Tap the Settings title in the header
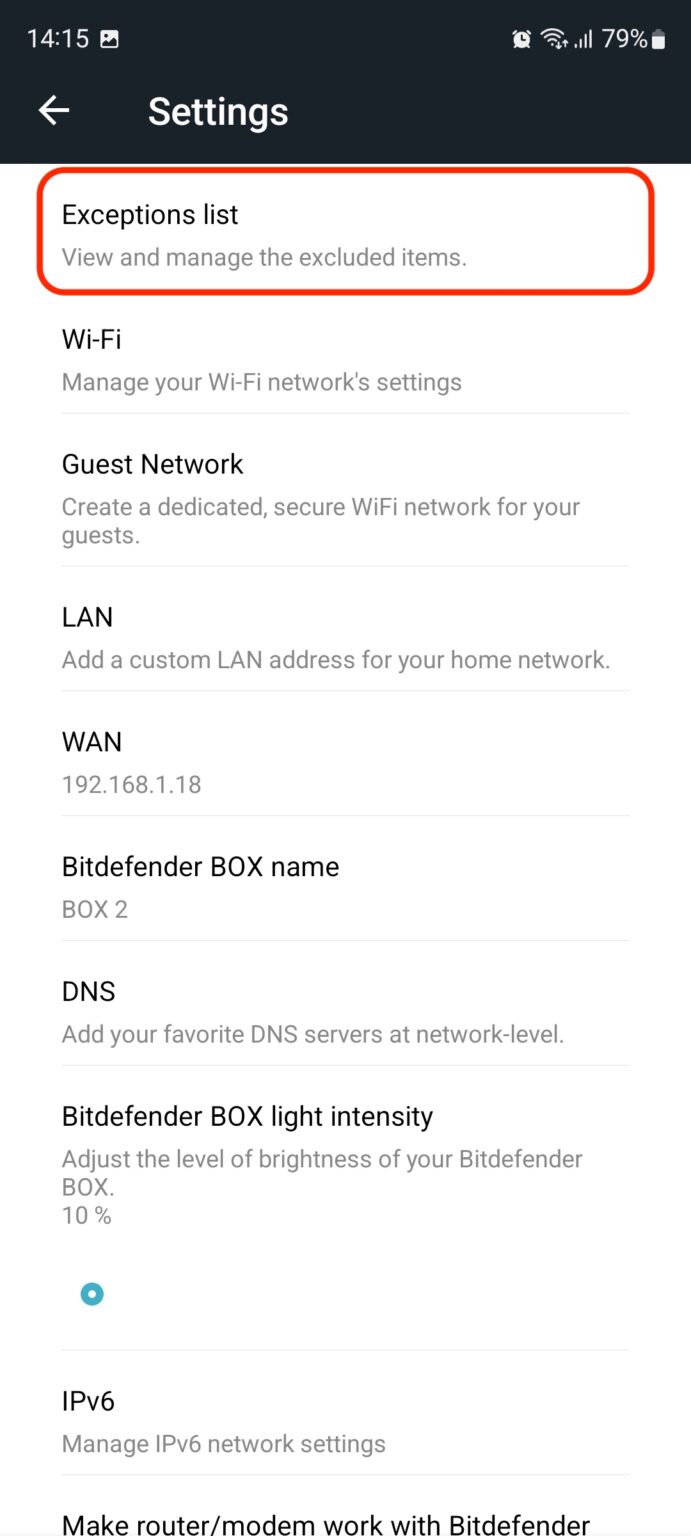Image resolution: width=691 pixels, height=1536 pixels. coord(217,111)
